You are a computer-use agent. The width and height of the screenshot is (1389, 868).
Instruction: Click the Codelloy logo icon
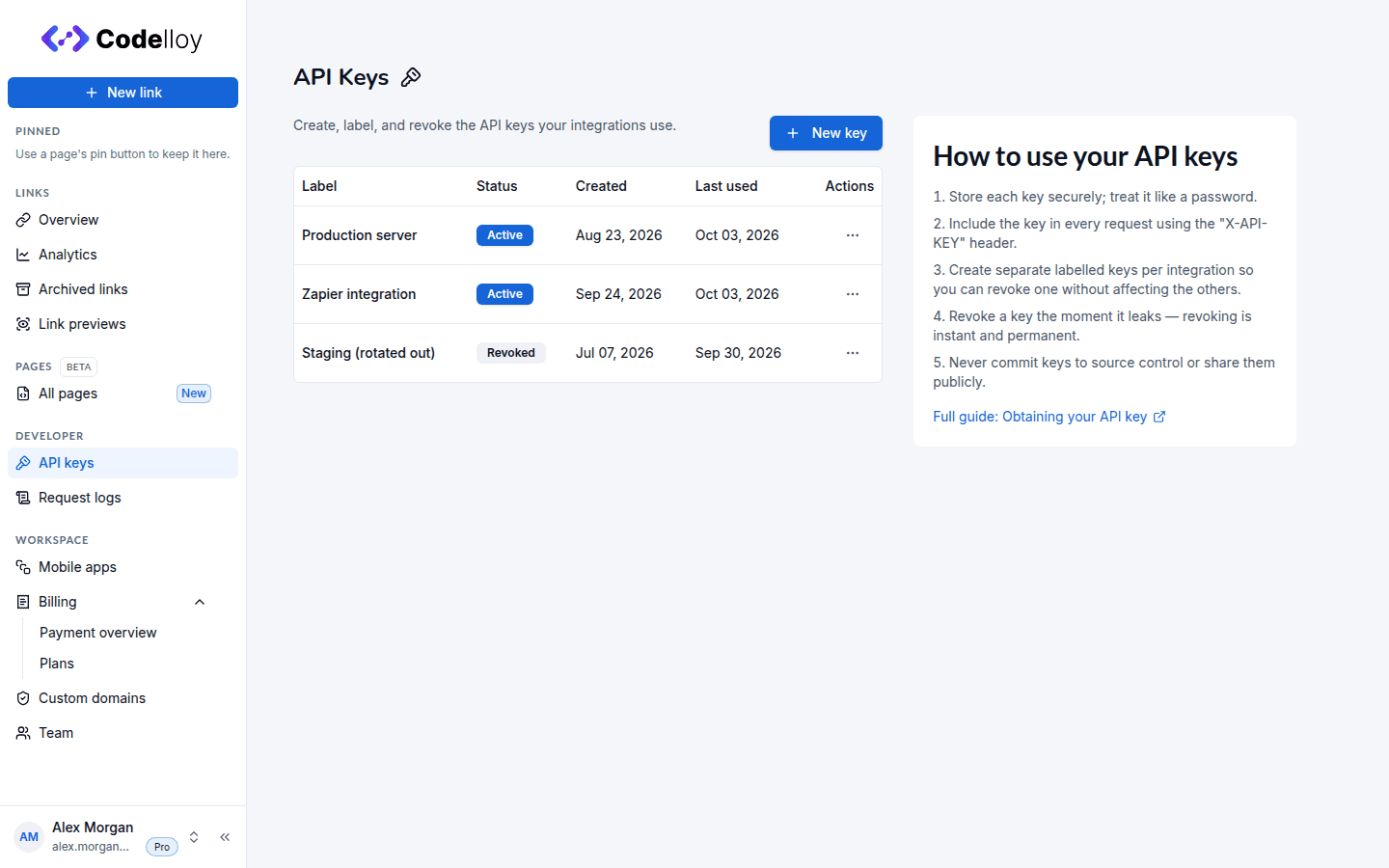(65, 39)
